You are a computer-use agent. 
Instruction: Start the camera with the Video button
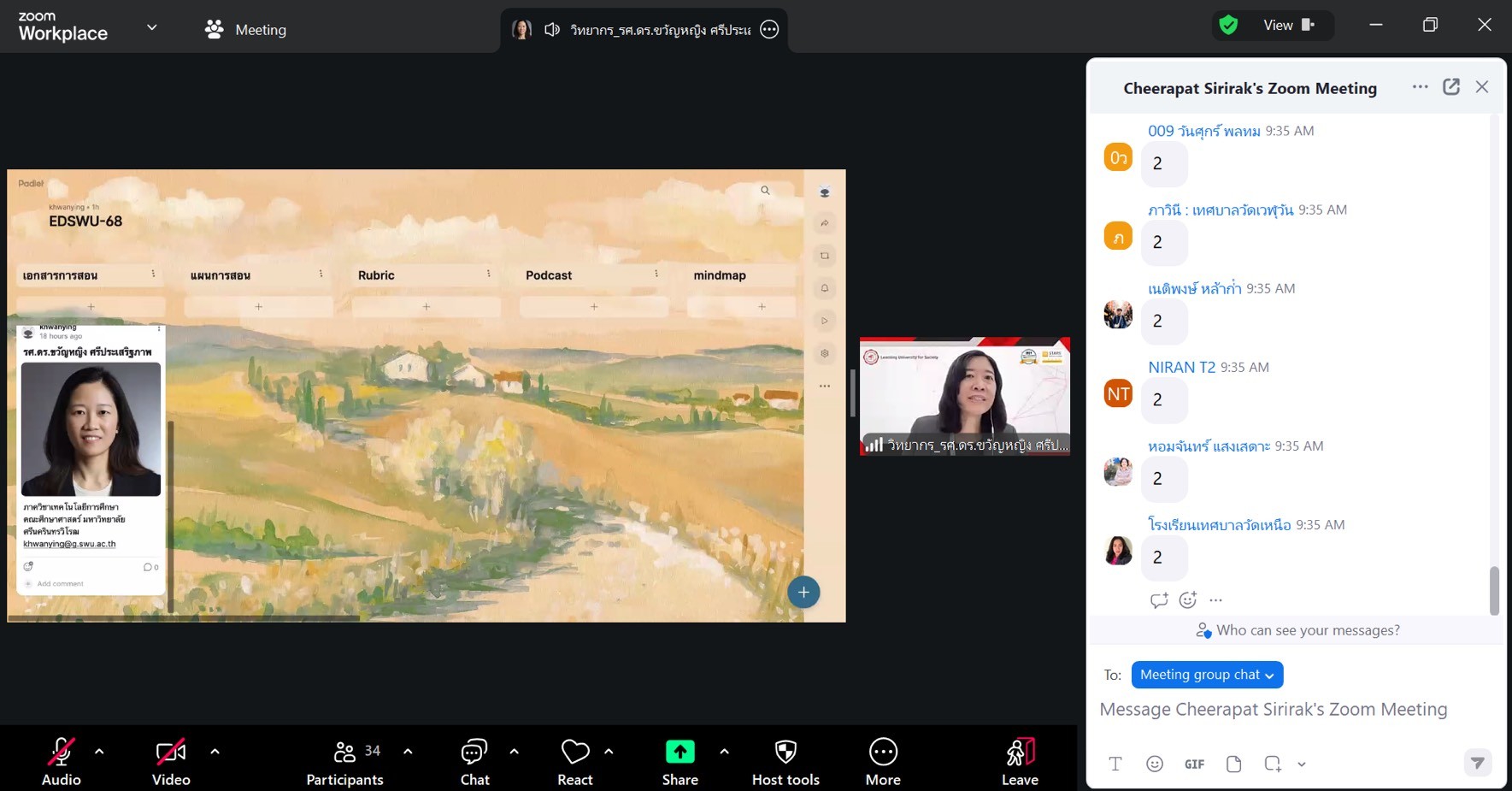tap(170, 760)
